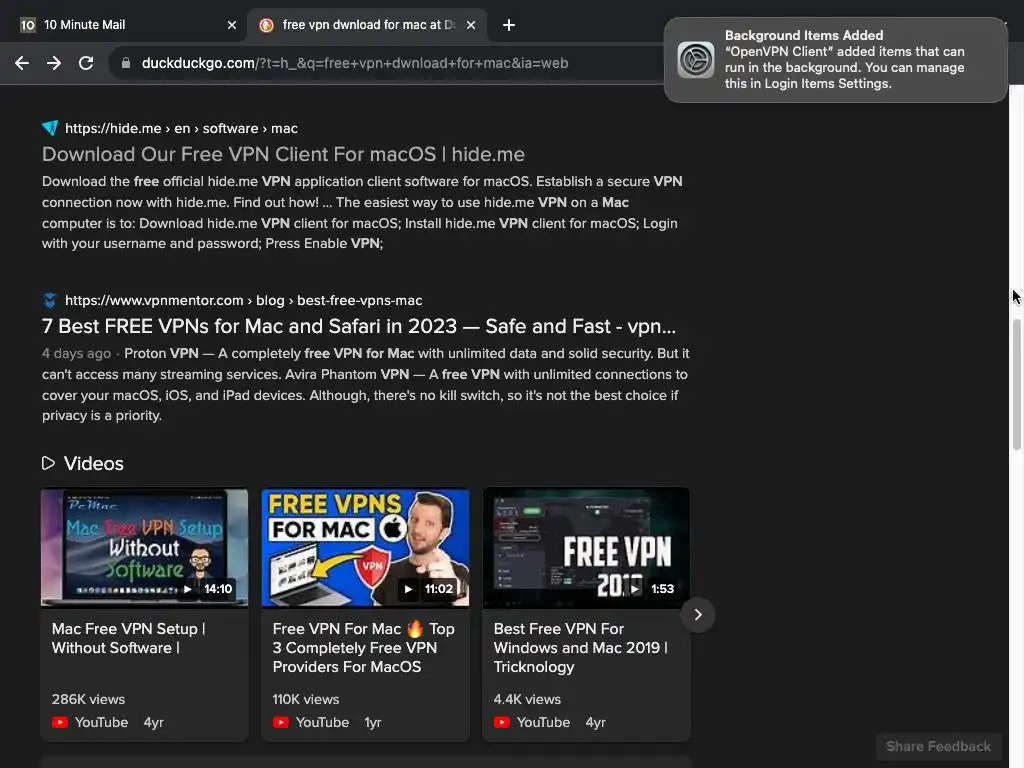Click the 10 Minute Mail tab favicon
Image resolution: width=1024 pixels, height=768 pixels.
[27, 25]
